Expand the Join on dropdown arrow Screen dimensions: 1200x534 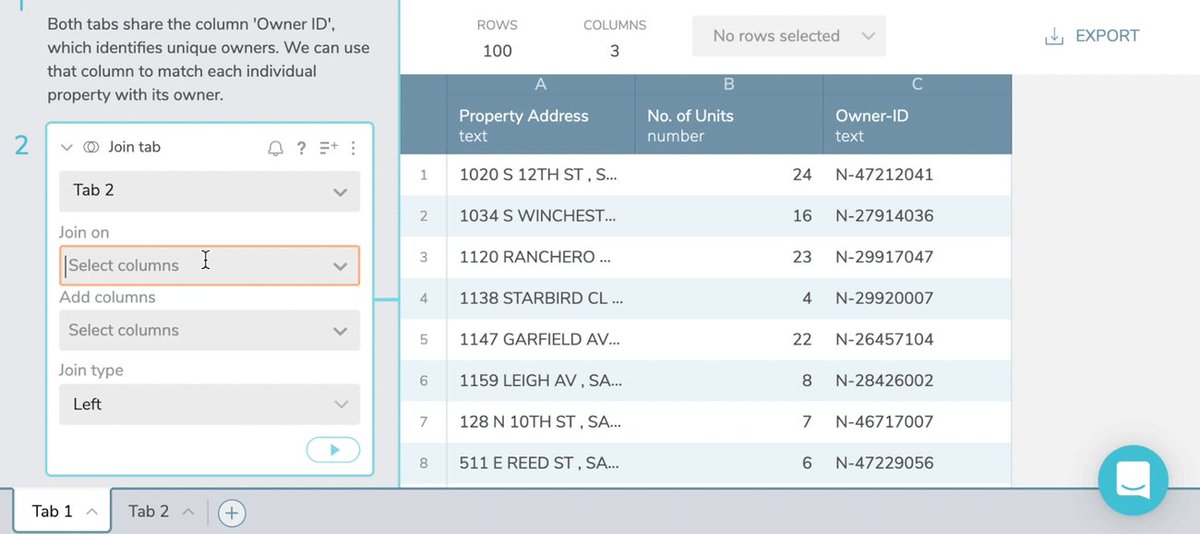click(x=340, y=266)
